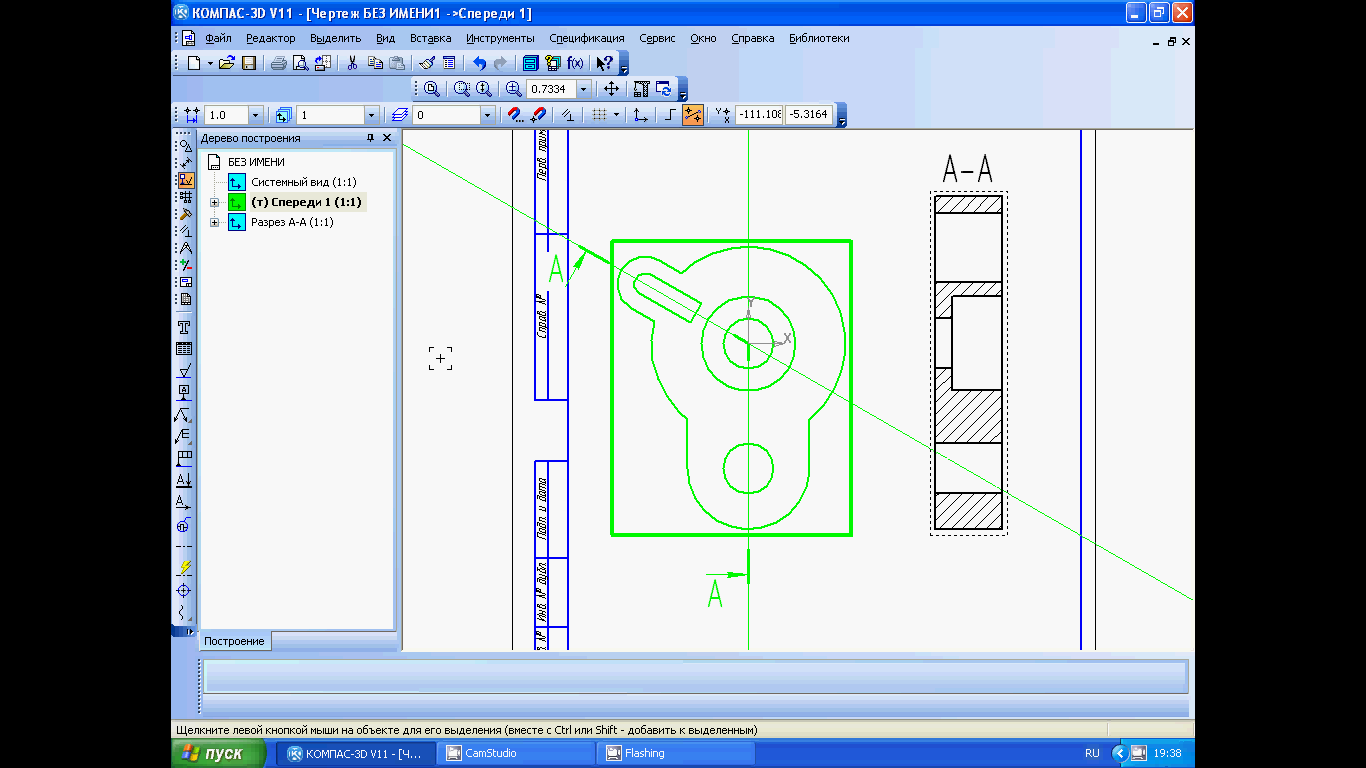
Task: Toggle the highlighted rounding mode button
Action: click(693, 115)
